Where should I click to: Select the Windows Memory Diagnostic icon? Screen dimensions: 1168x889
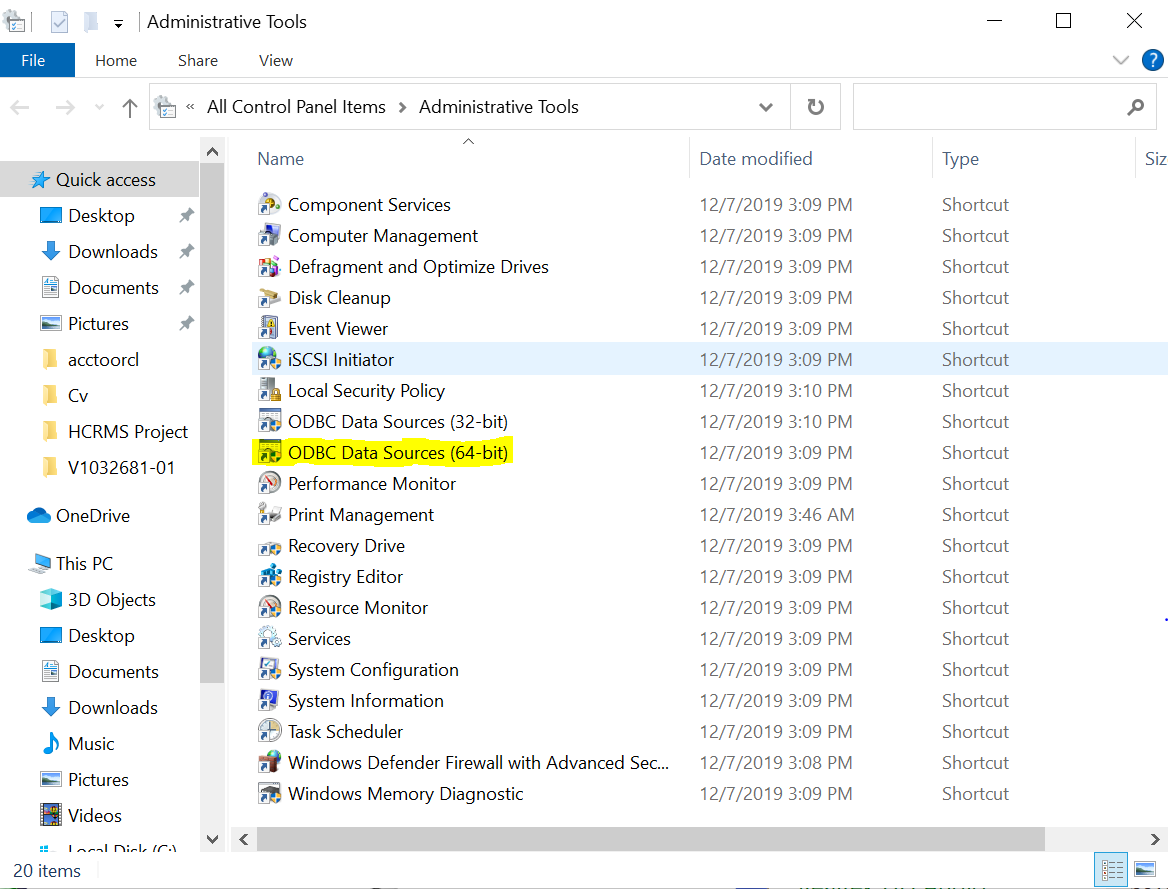269,794
